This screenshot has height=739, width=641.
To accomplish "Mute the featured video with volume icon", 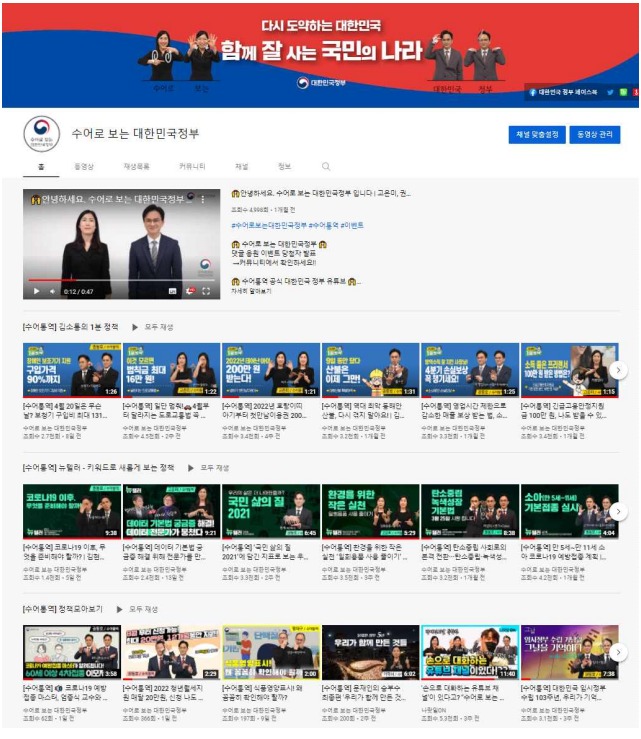I will coord(54,291).
